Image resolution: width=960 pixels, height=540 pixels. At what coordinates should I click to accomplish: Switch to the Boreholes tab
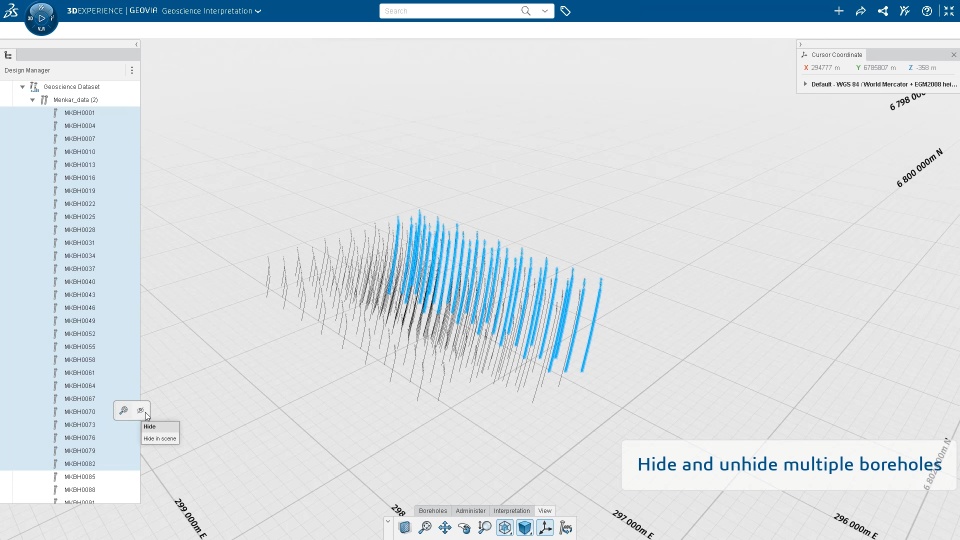(433, 511)
